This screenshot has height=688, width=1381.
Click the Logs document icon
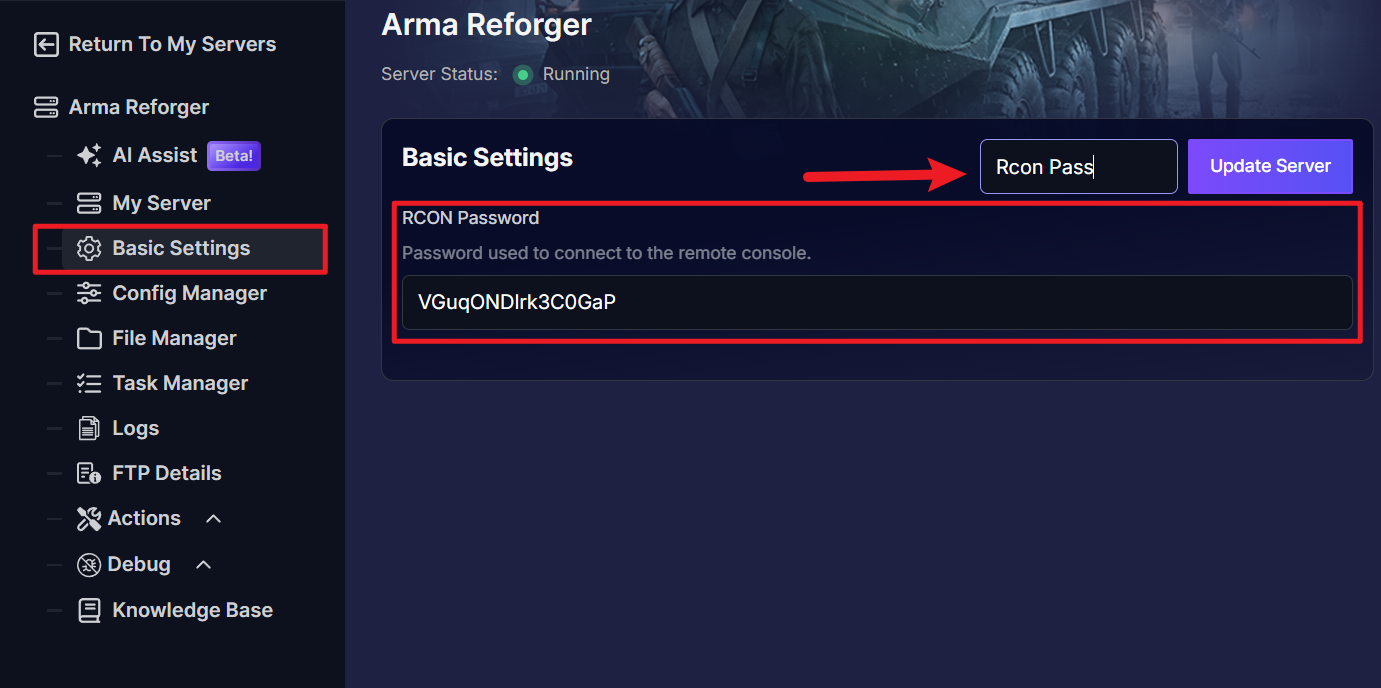[89, 428]
